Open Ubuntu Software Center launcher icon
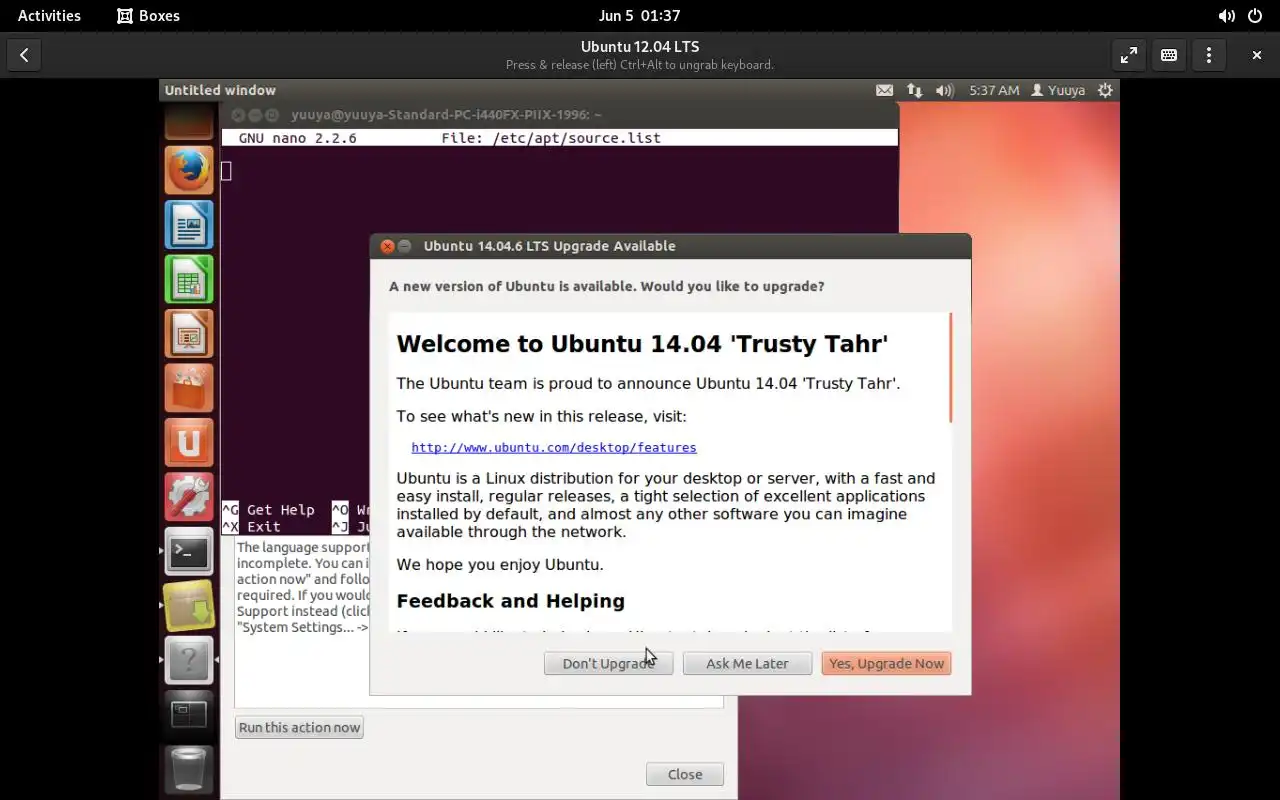This screenshot has height=800, width=1280. (189, 388)
